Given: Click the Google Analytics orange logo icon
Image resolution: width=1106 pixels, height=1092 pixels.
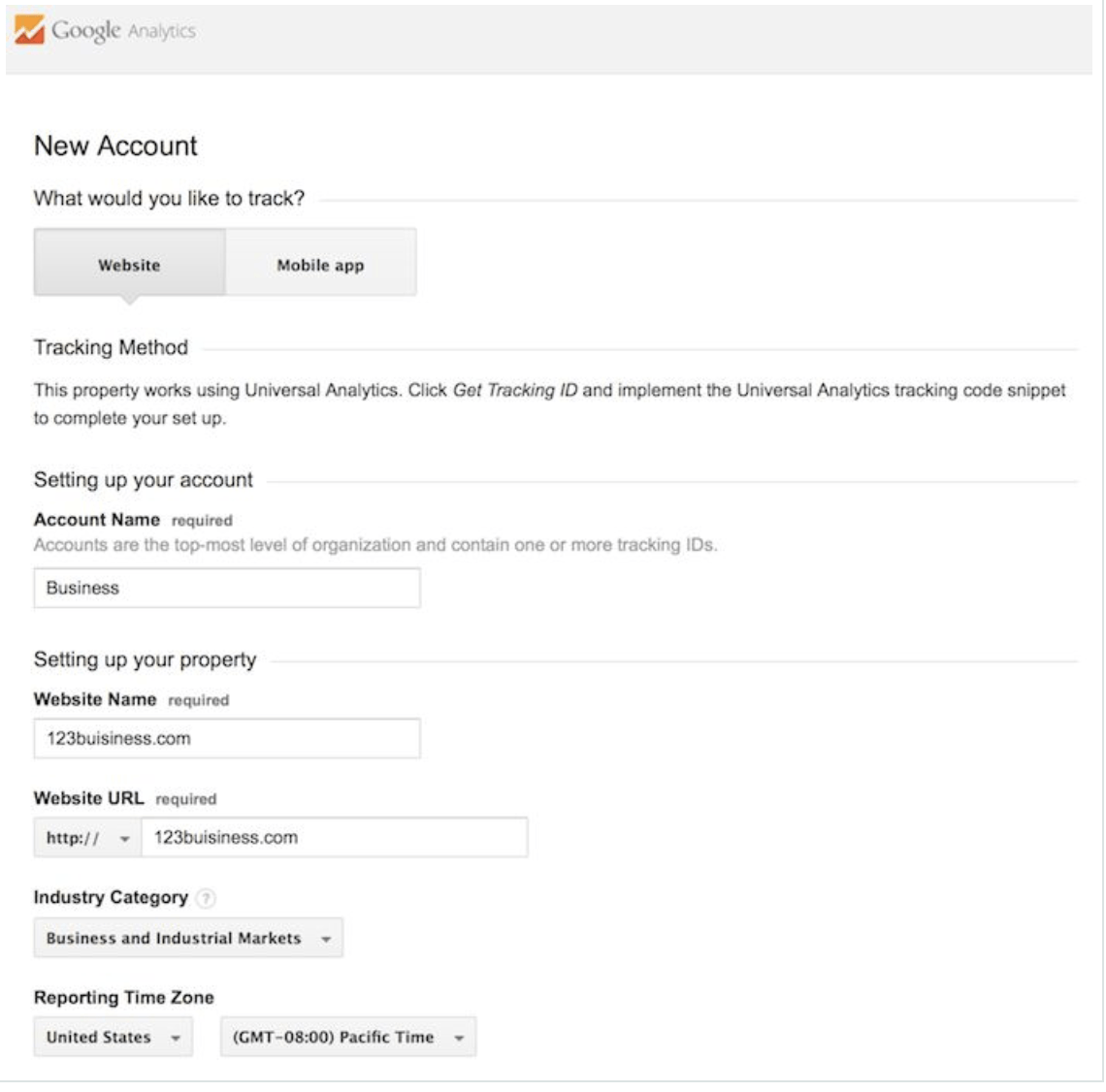Looking at the screenshot, I should [29, 31].
